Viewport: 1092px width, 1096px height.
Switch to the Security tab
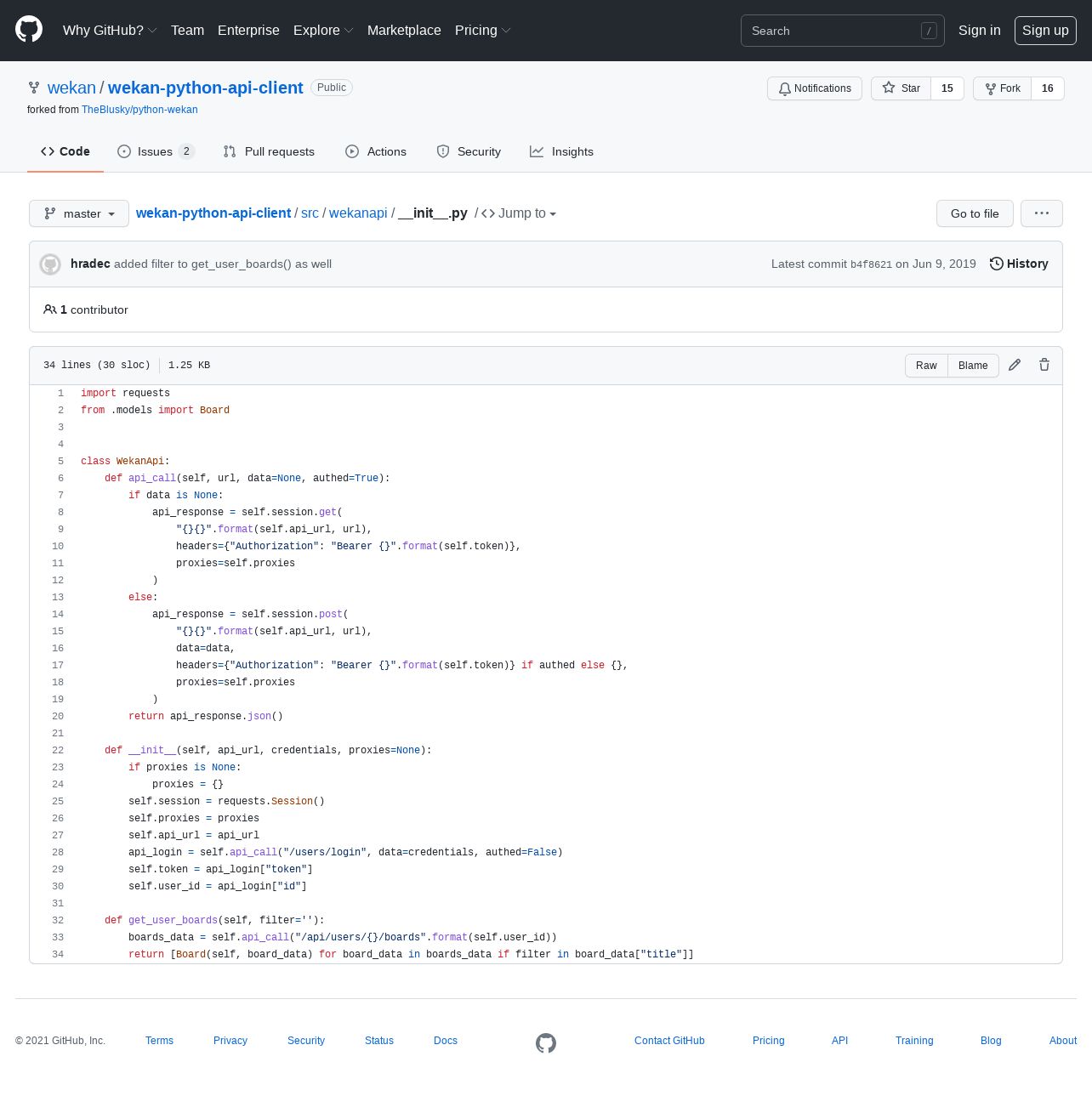coord(469,151)
